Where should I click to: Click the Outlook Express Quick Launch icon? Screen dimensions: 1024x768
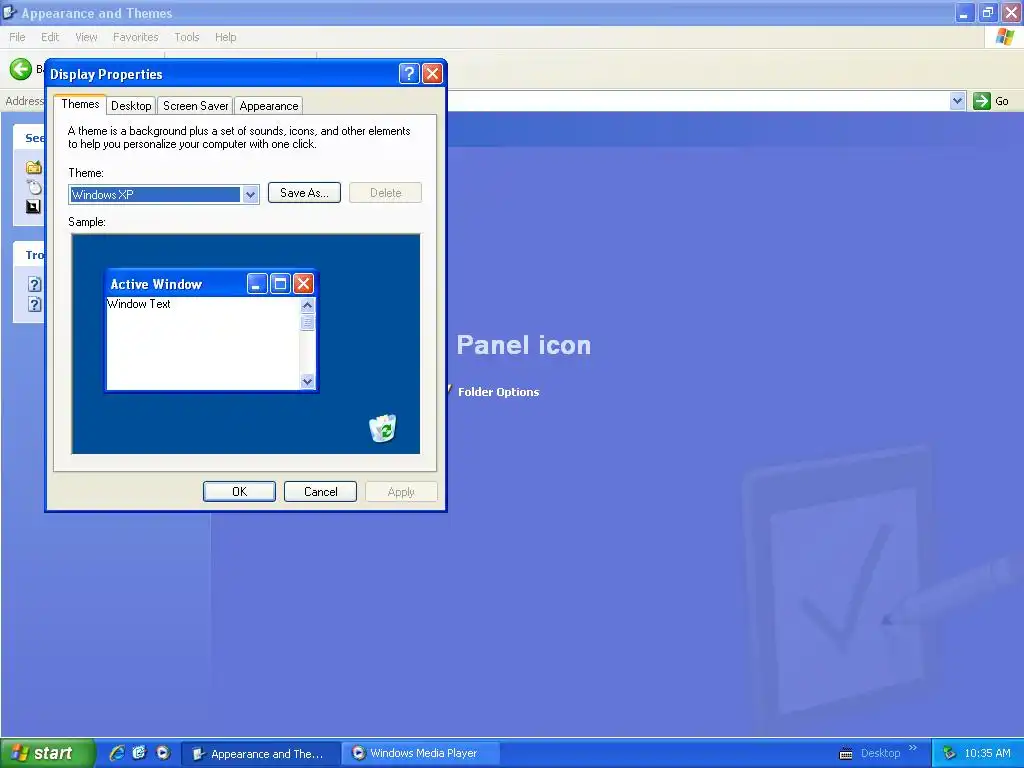(140, 753)
